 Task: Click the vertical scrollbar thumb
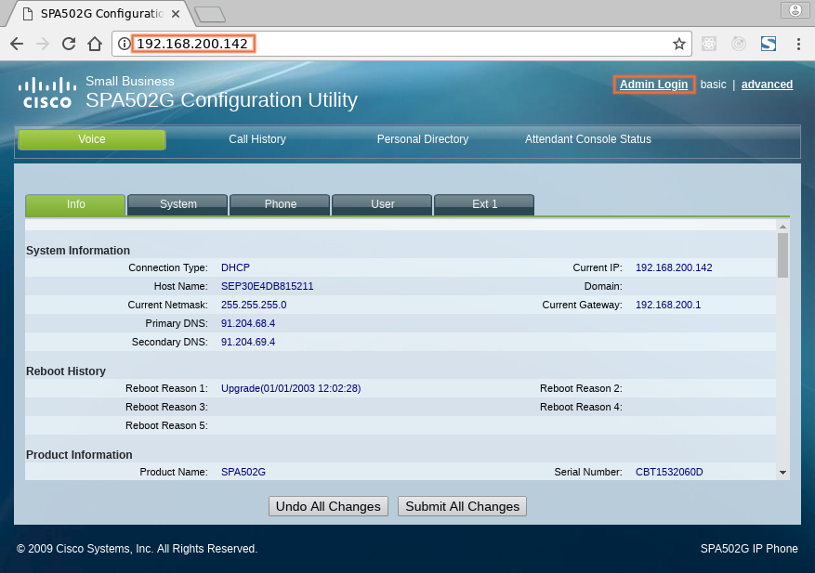coord(783,255)
